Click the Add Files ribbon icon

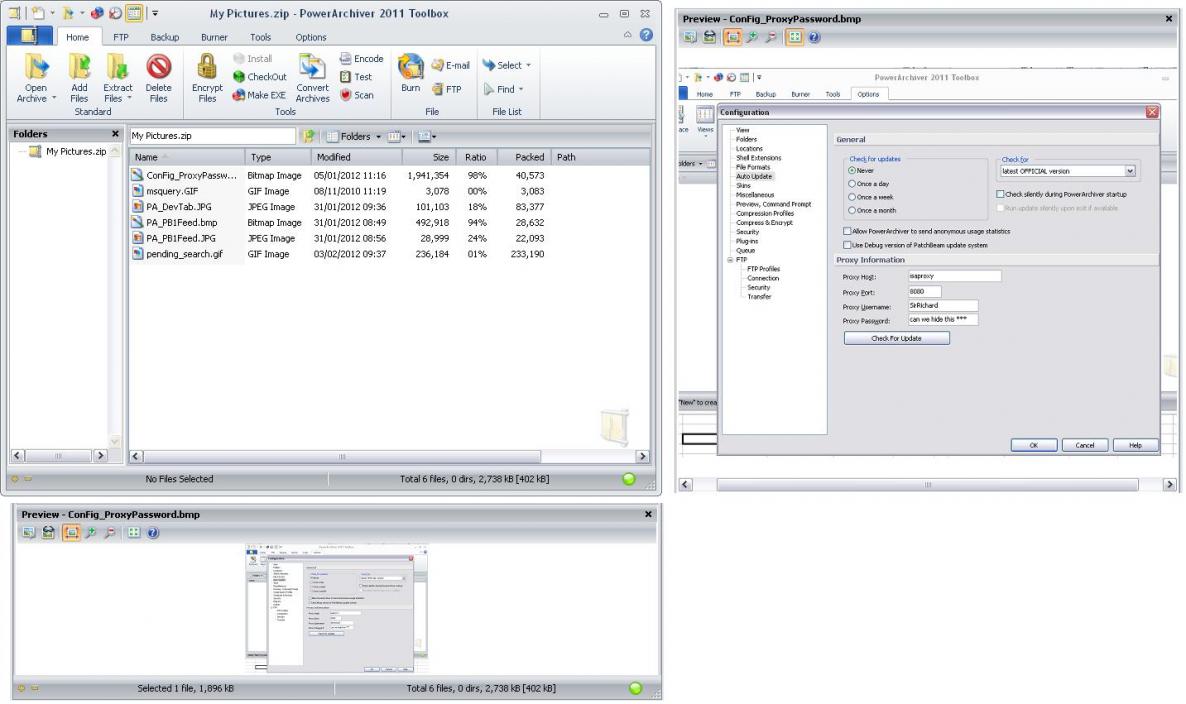79,68
